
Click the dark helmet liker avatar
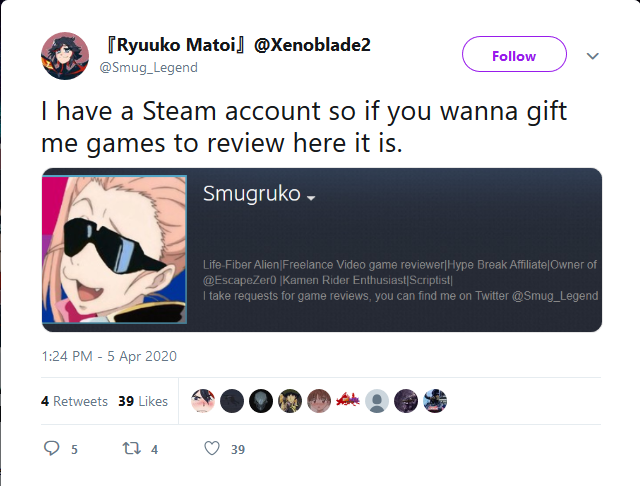click(x=261, y=401)
